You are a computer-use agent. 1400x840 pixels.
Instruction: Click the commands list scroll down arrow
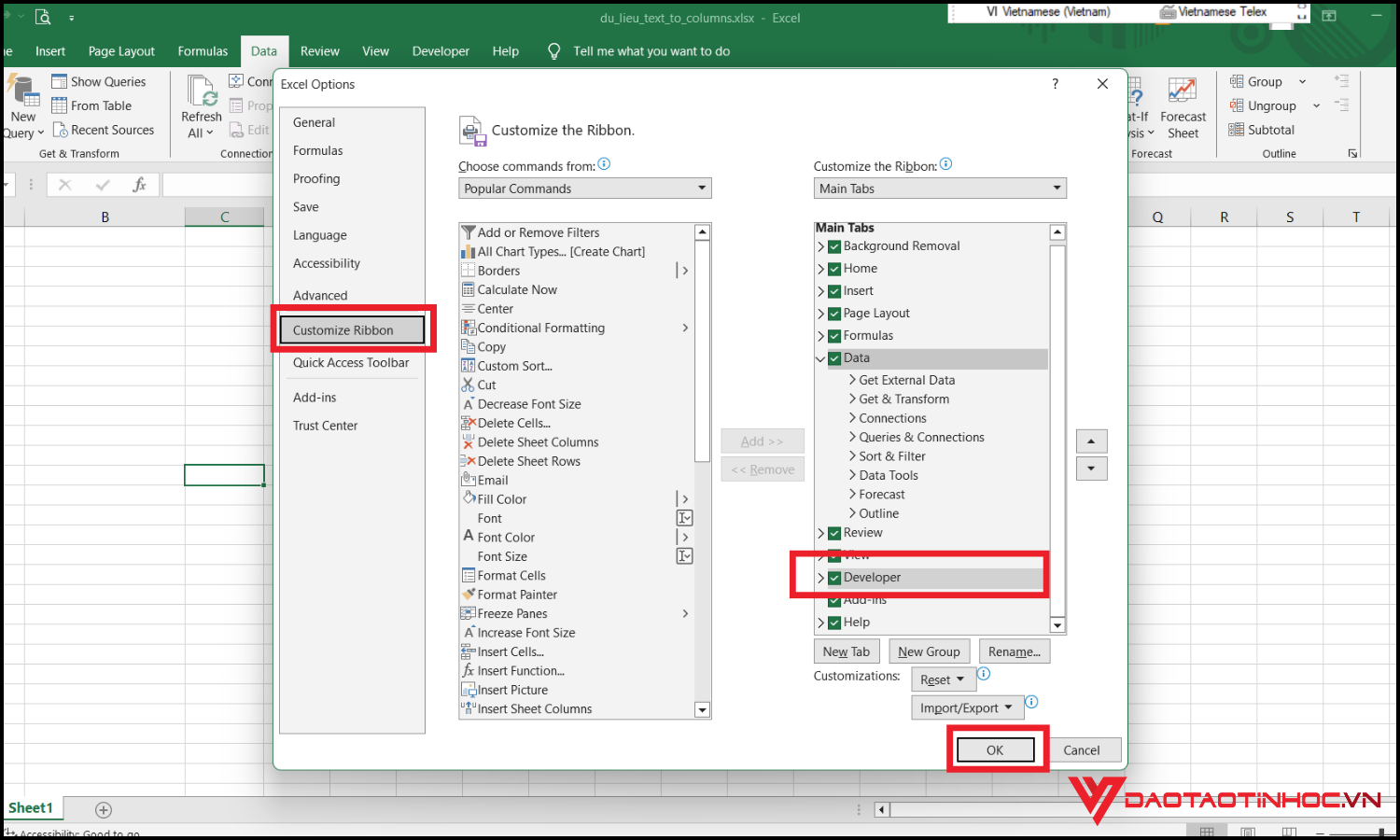pyautogui.click(x=703, y=710)
